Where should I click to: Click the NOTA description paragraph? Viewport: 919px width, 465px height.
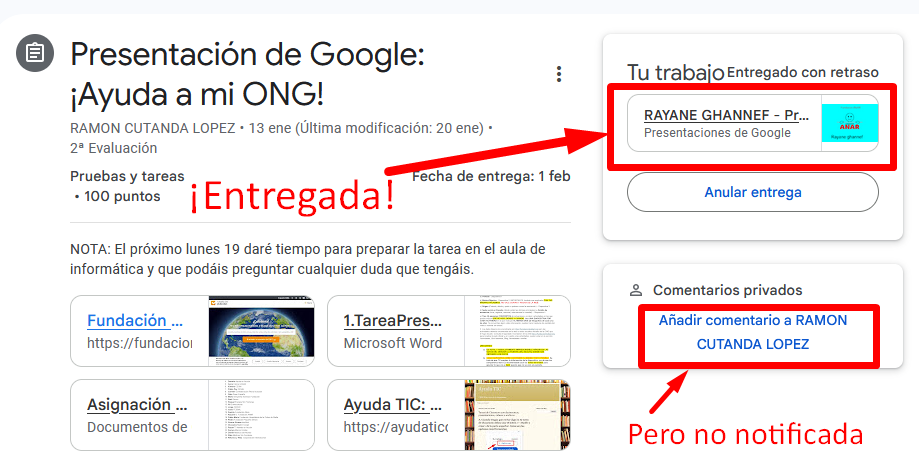point(308,259)
